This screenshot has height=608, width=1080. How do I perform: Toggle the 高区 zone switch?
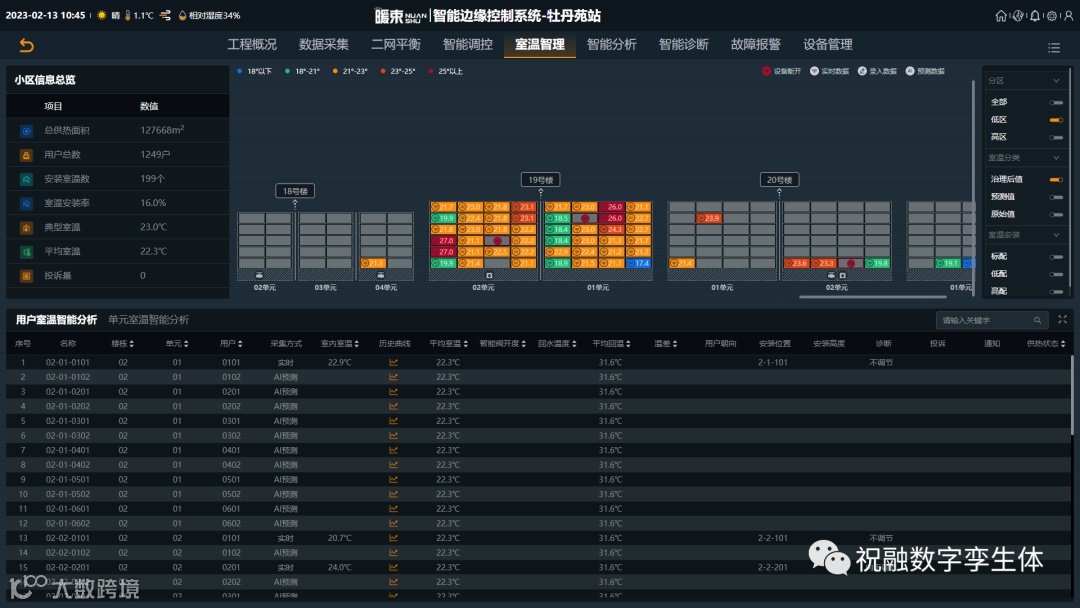(x=1056, y=137)
